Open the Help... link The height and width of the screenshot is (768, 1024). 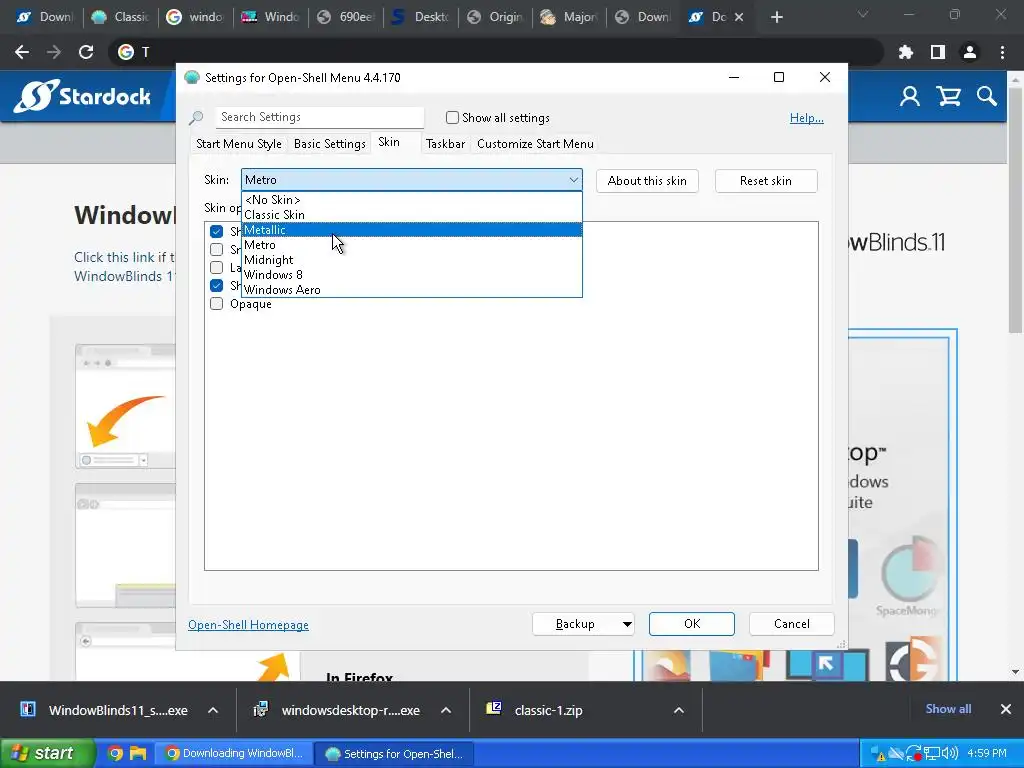coord(807,118)
